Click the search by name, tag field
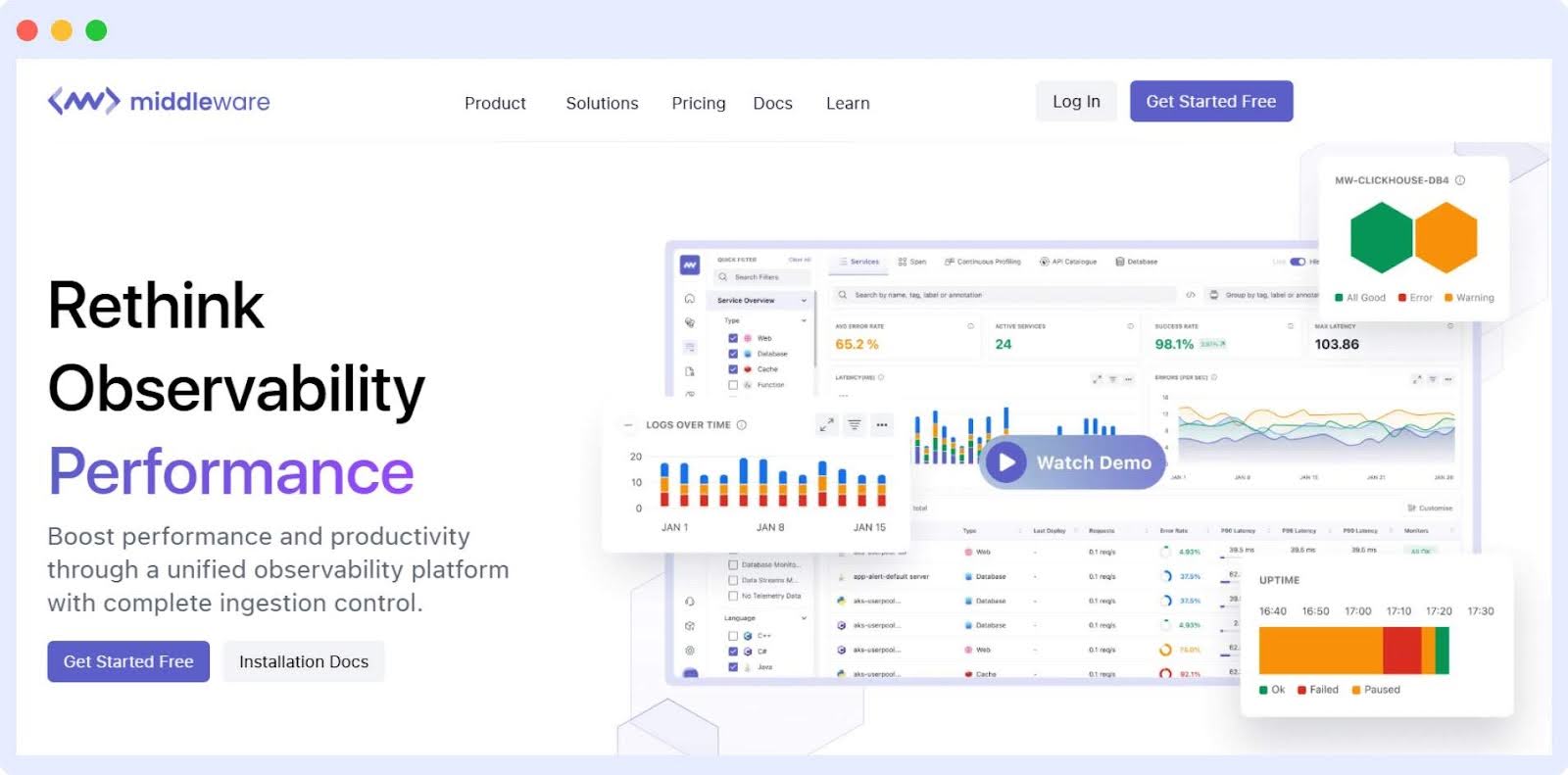The width and height of the screenshot is (1568, 775). click(x=1004, y=295)
